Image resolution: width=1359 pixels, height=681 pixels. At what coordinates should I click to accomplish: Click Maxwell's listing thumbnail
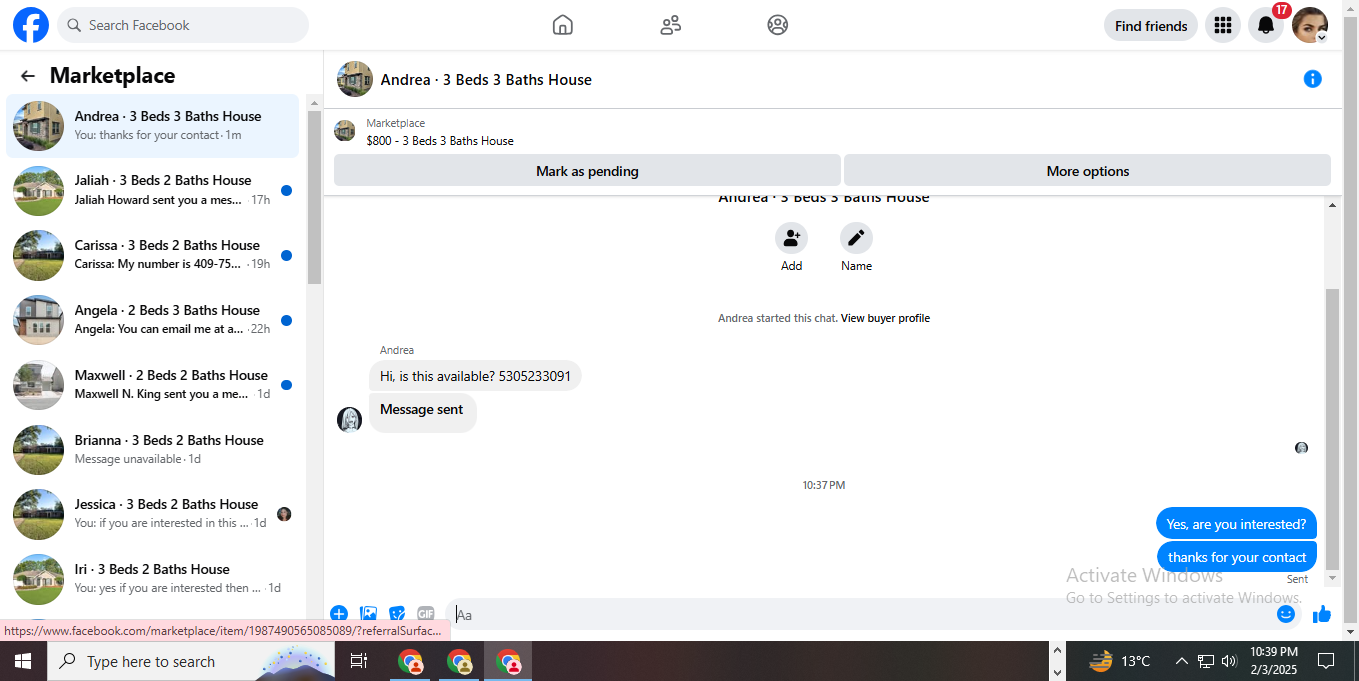point(39,386)
